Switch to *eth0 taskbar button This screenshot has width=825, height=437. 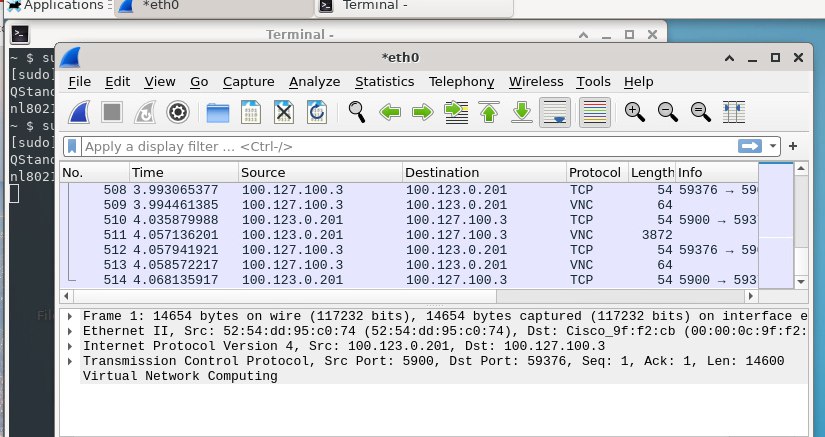click(214, 7)
